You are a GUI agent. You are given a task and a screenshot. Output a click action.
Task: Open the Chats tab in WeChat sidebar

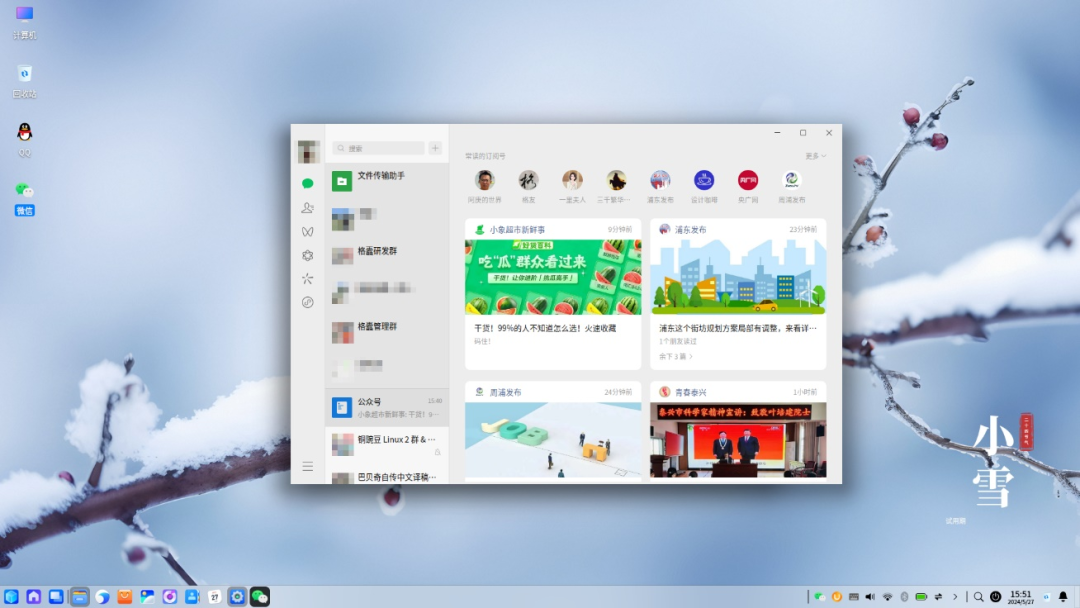pyautogui.click(x=307, y=183)
